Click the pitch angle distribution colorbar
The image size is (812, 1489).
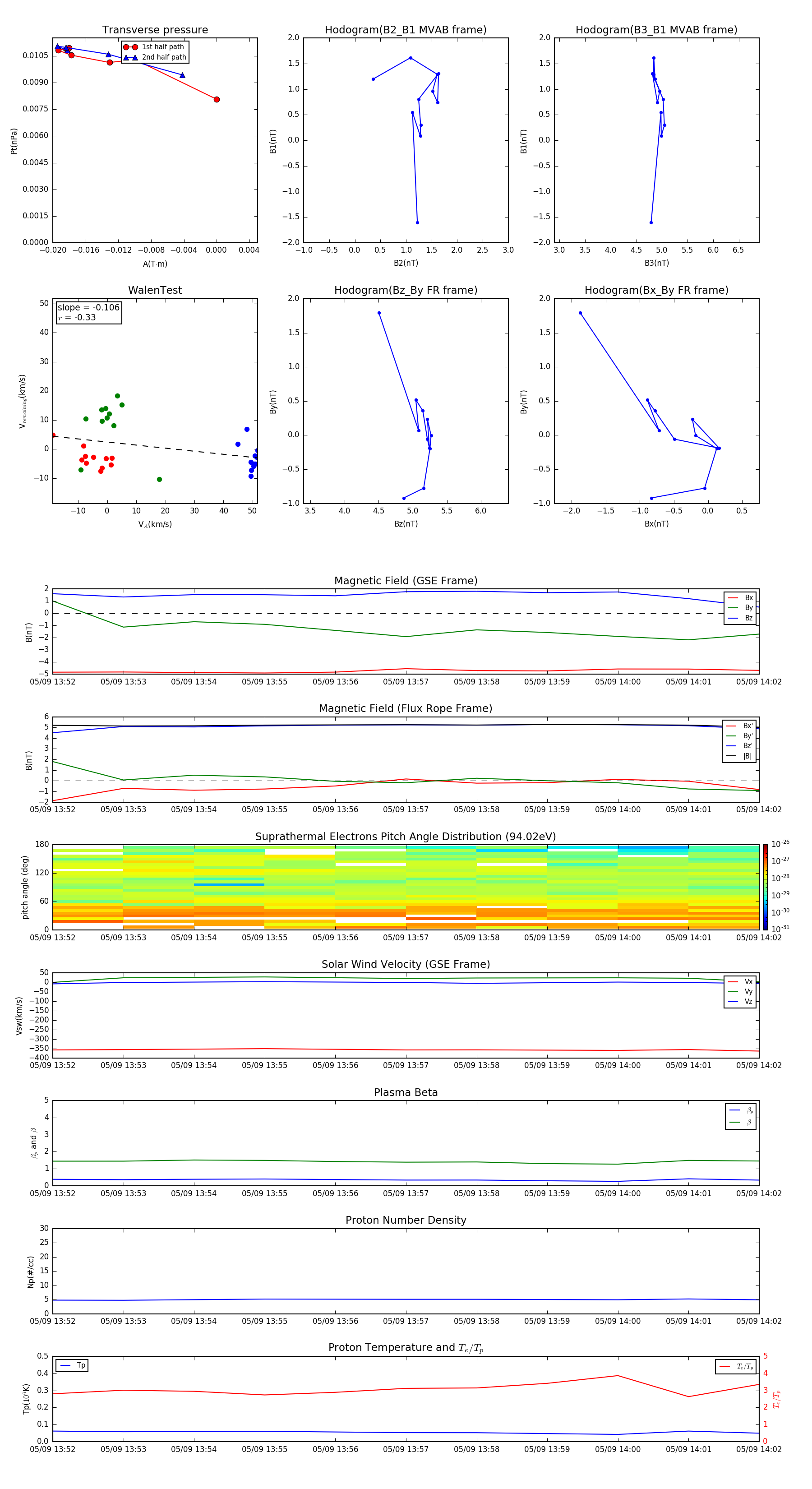point(765,887)
